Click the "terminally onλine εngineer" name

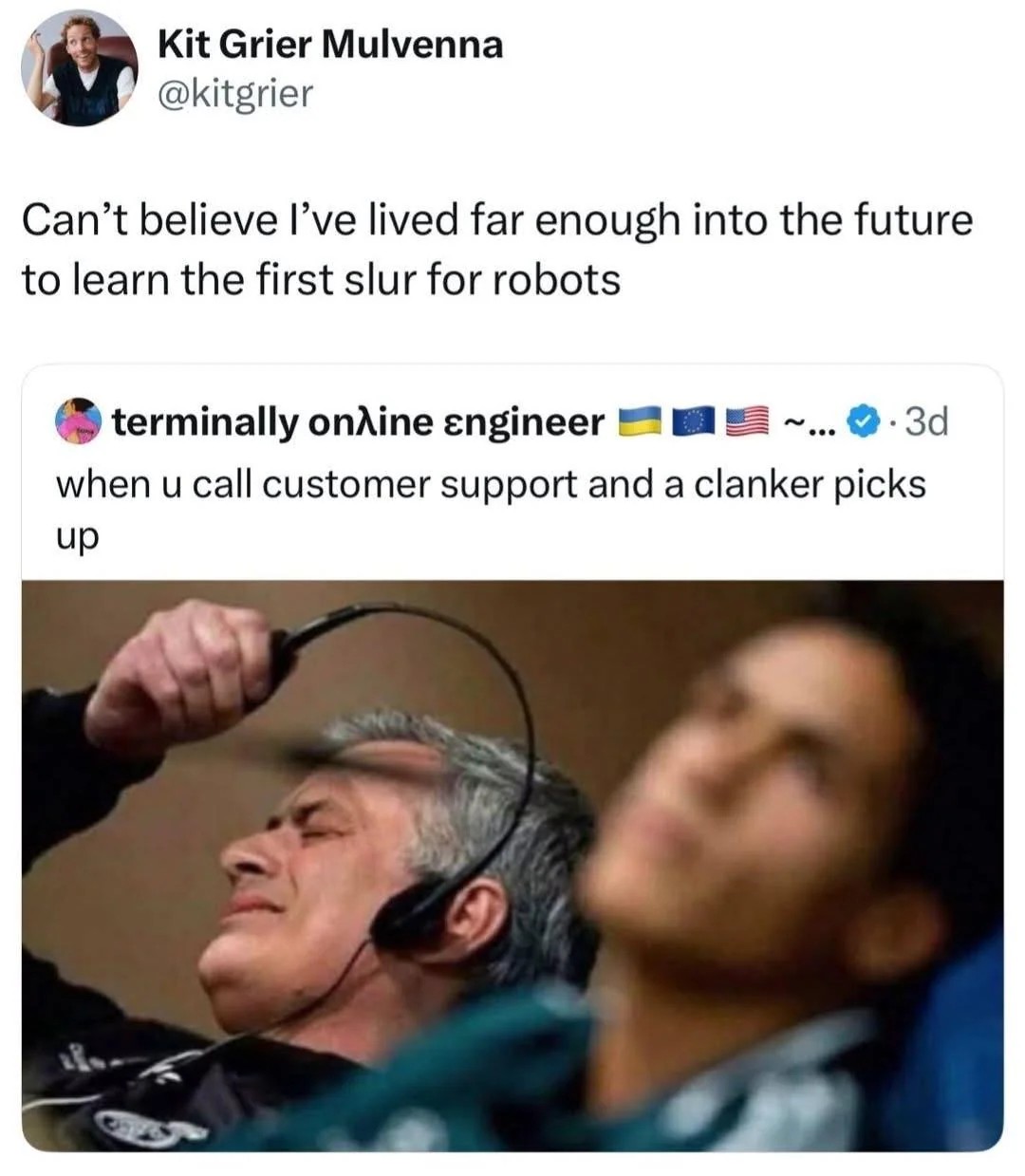point(359,421)
